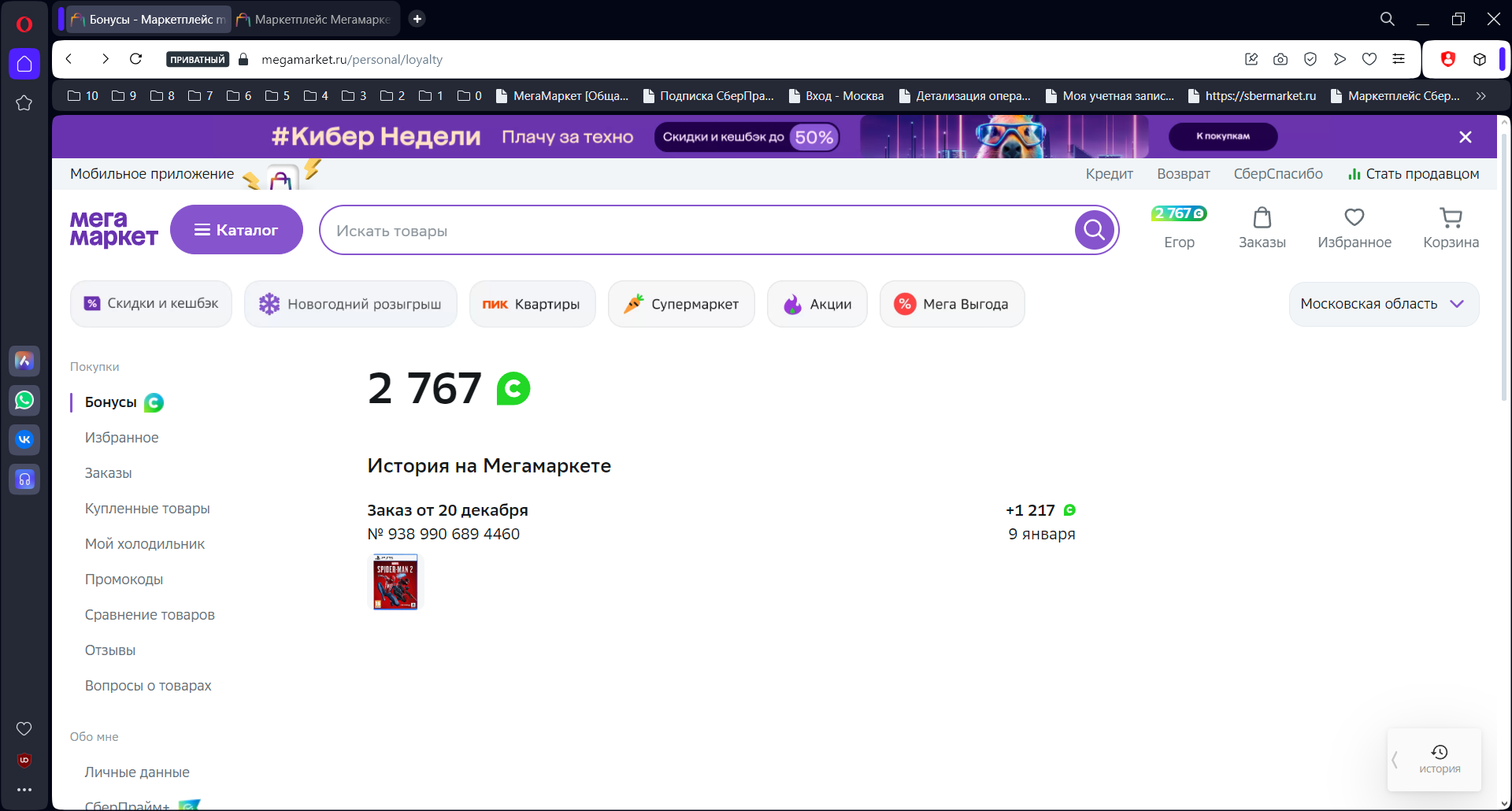
Task: Switch to Маркетплейс Мегамаркет tab
Action: (315, 19)
